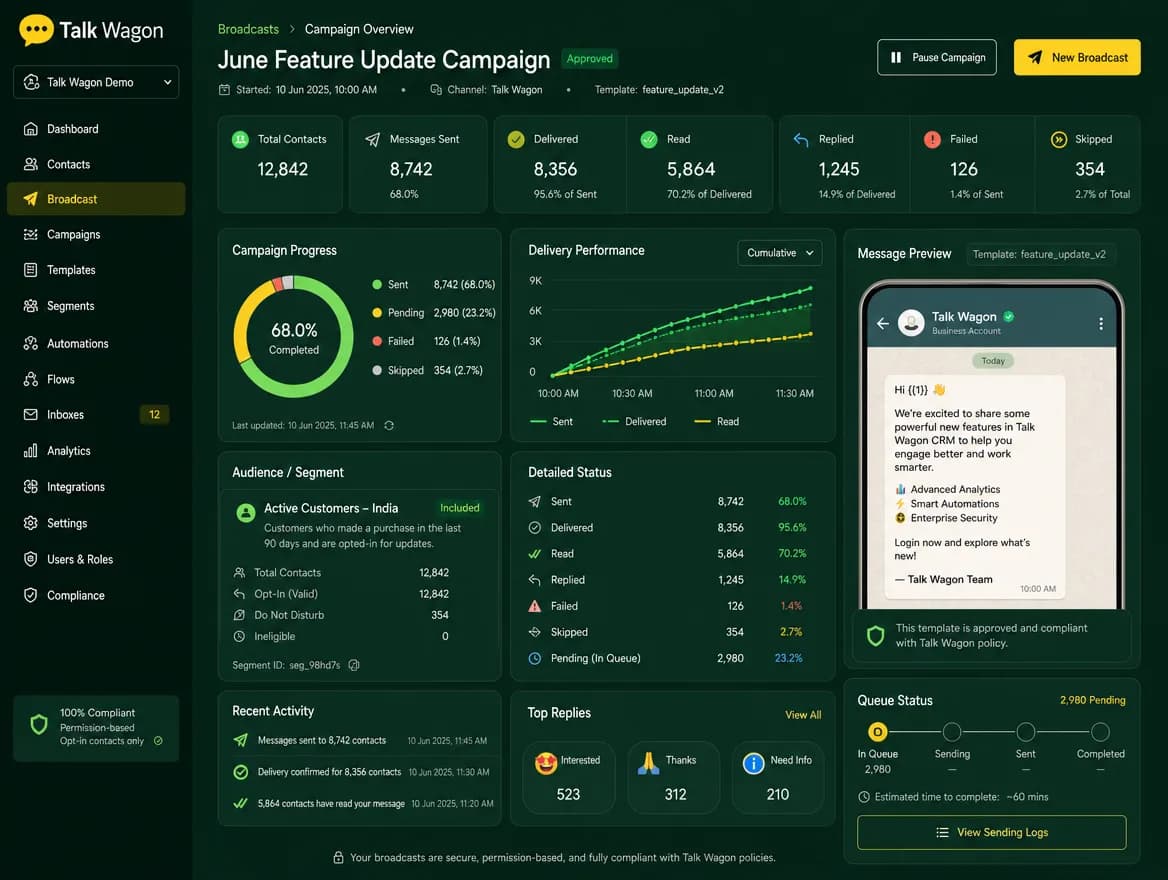The height and width of the screenshot is (880, 1168).
Task: Click the Talk Wagon chat bubble logo
Action: [x=36, y=31]
